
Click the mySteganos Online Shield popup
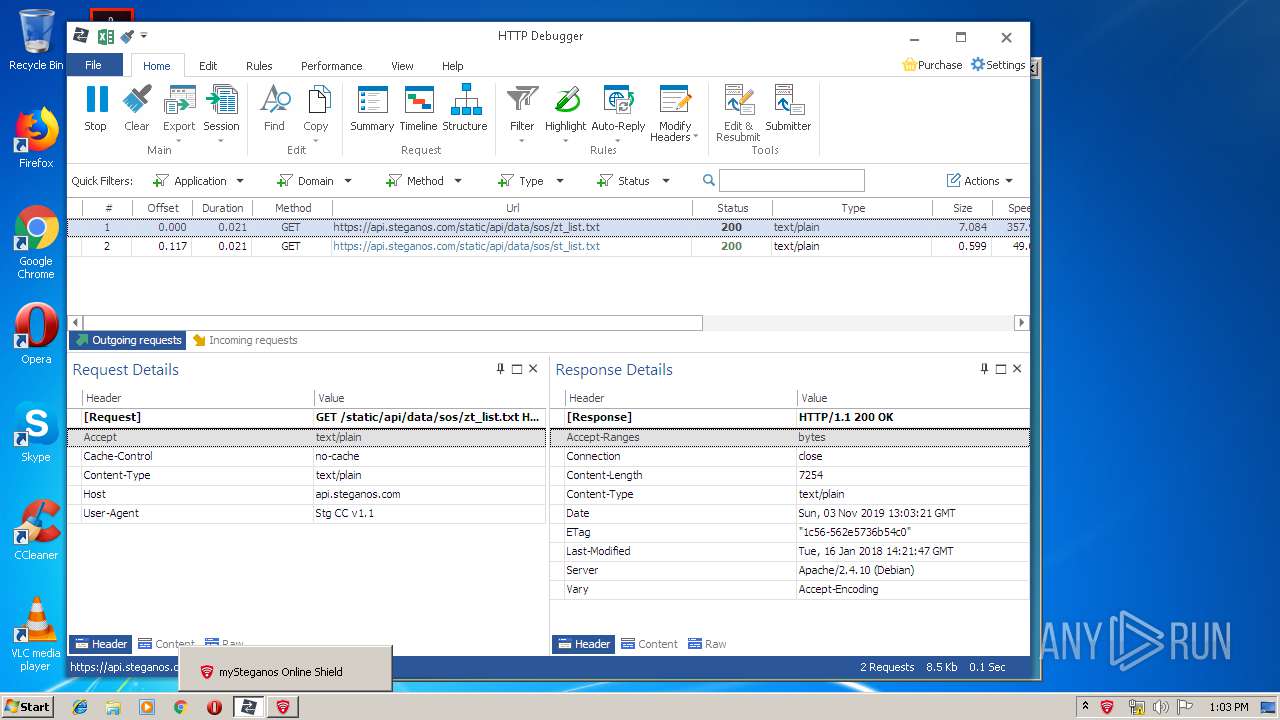pos(285,668)
